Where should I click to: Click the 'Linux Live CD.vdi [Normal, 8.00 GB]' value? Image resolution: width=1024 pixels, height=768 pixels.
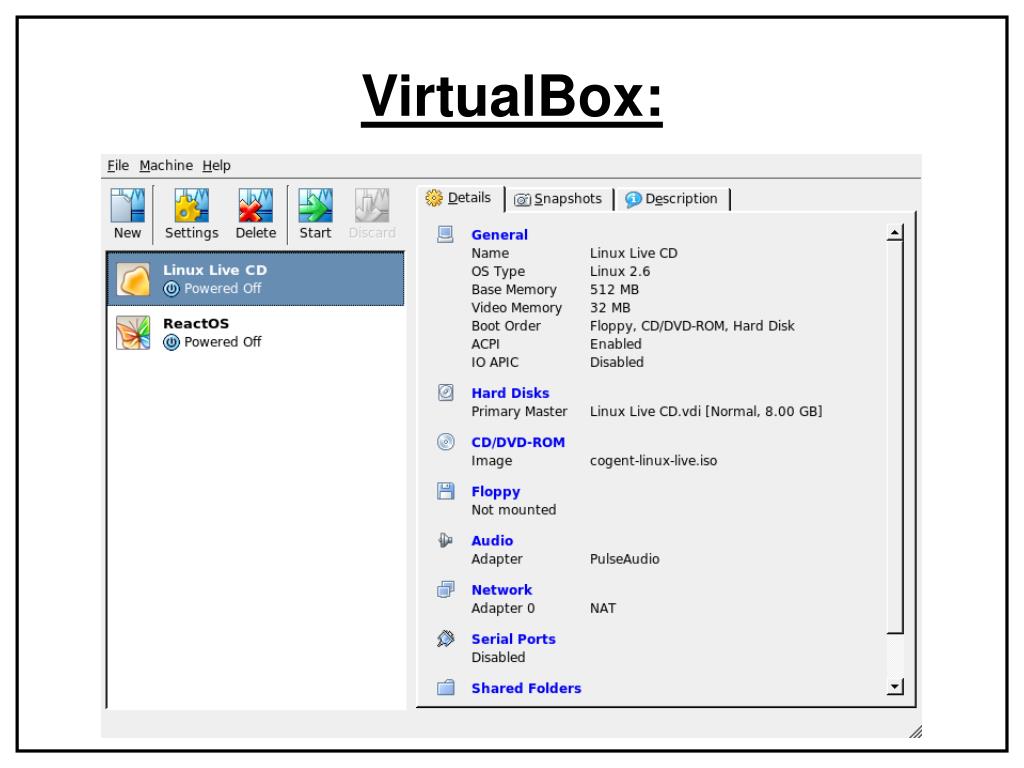click(x=706, y=411)
